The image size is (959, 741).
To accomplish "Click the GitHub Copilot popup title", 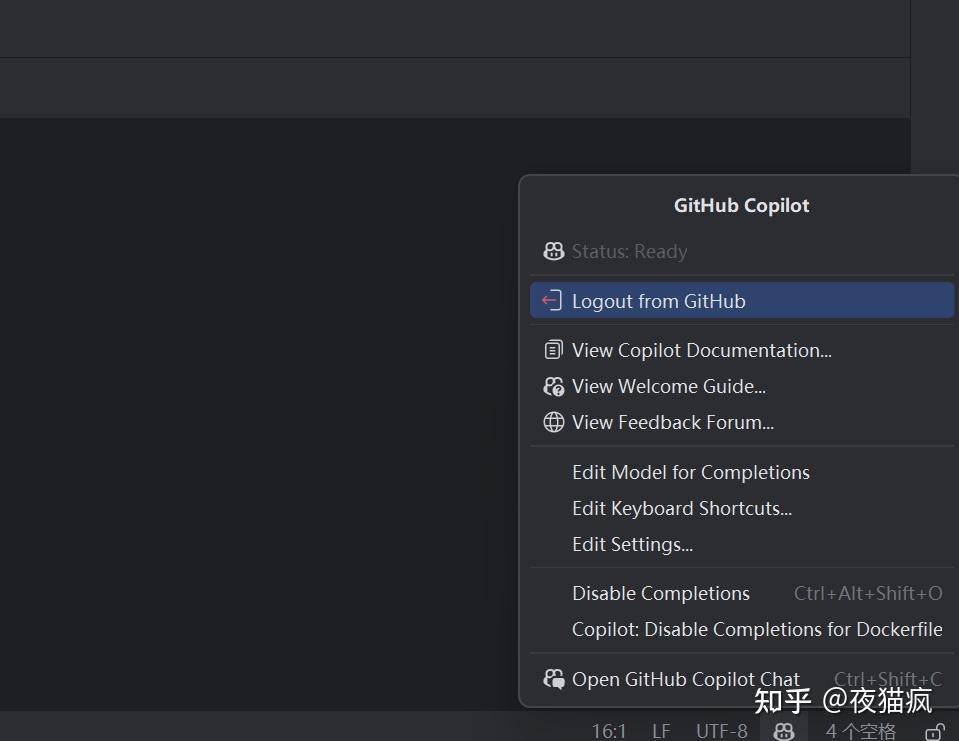I will click(741, 205).
